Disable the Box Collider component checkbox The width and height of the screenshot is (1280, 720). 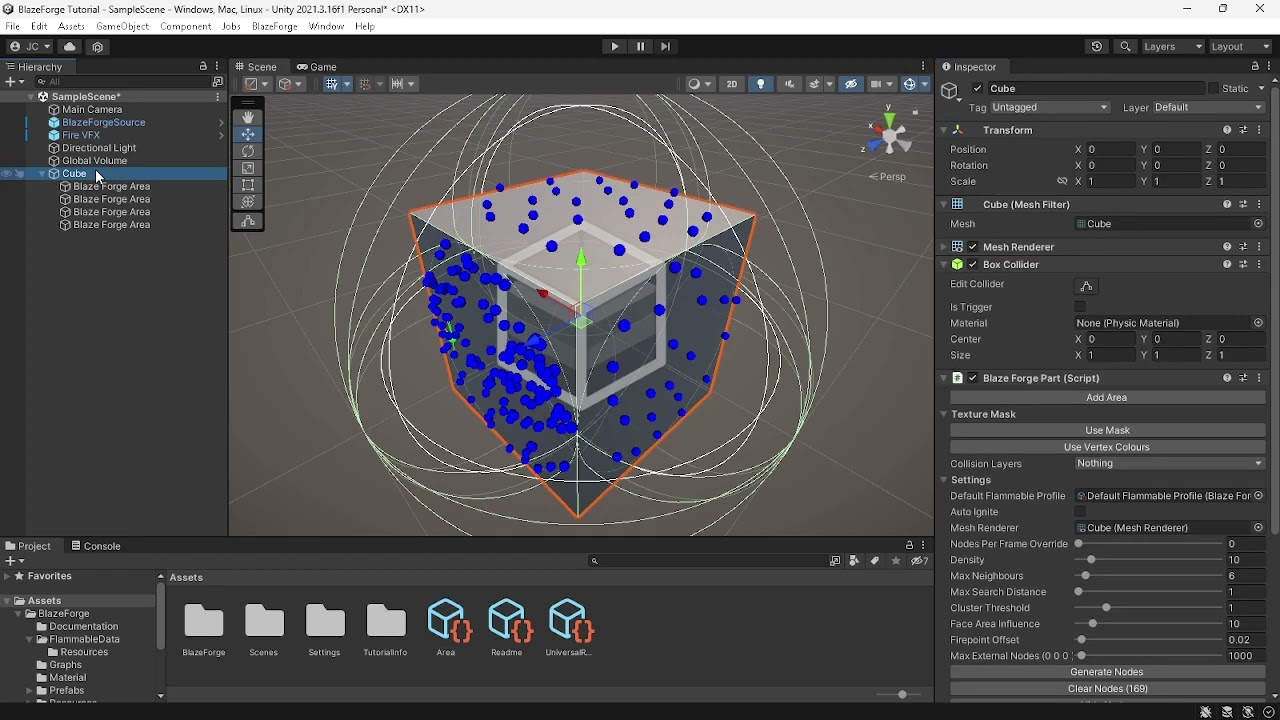pyautogui.click(x=973, y=265)
